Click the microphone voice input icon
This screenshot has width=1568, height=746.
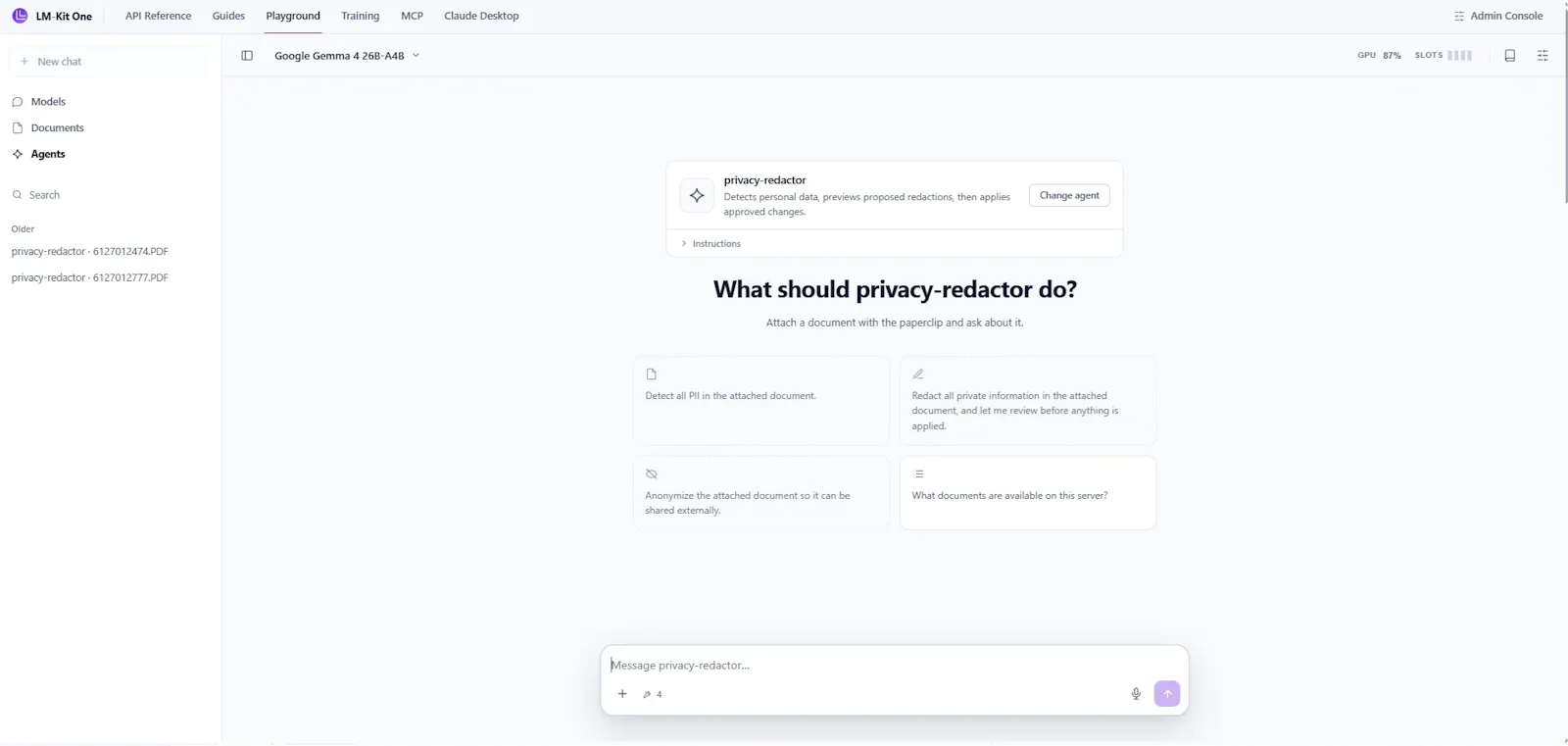[x=1136, y=694]
